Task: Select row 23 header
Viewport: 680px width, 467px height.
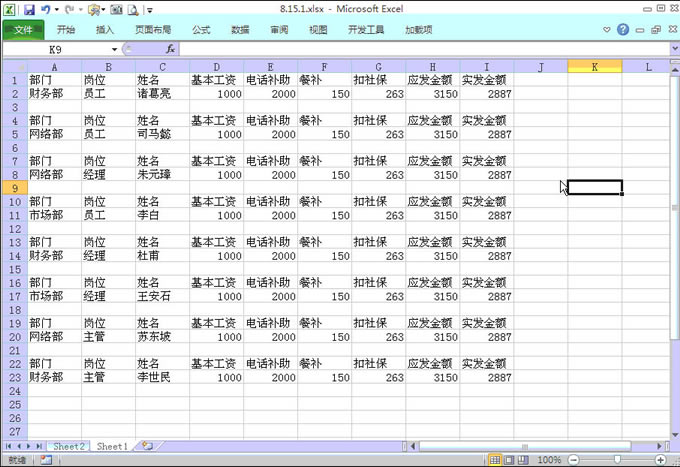Action: point(15,377)
